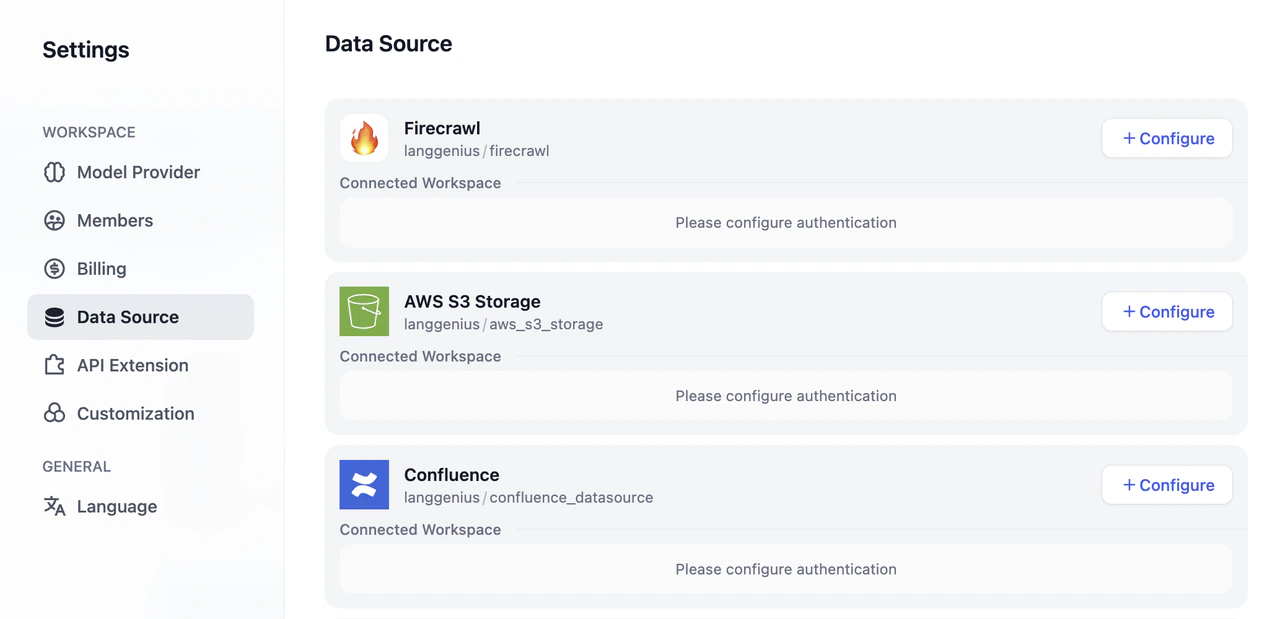Click the AWS S3 Storage bucket icon
The height and width of the screenshot is (619, 1280).
pos(364,311)
